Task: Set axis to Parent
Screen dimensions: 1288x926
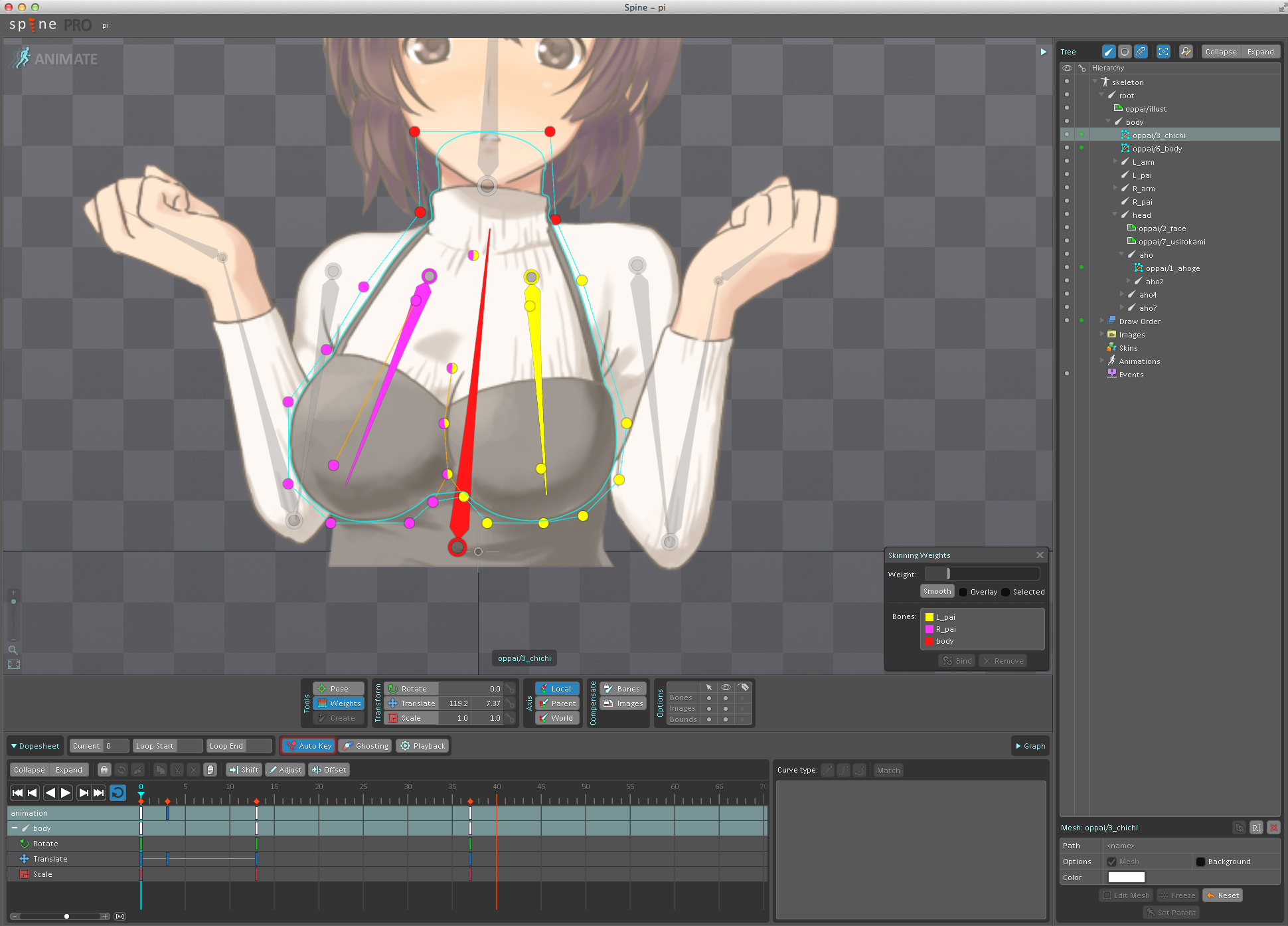Action: [558, 703]
